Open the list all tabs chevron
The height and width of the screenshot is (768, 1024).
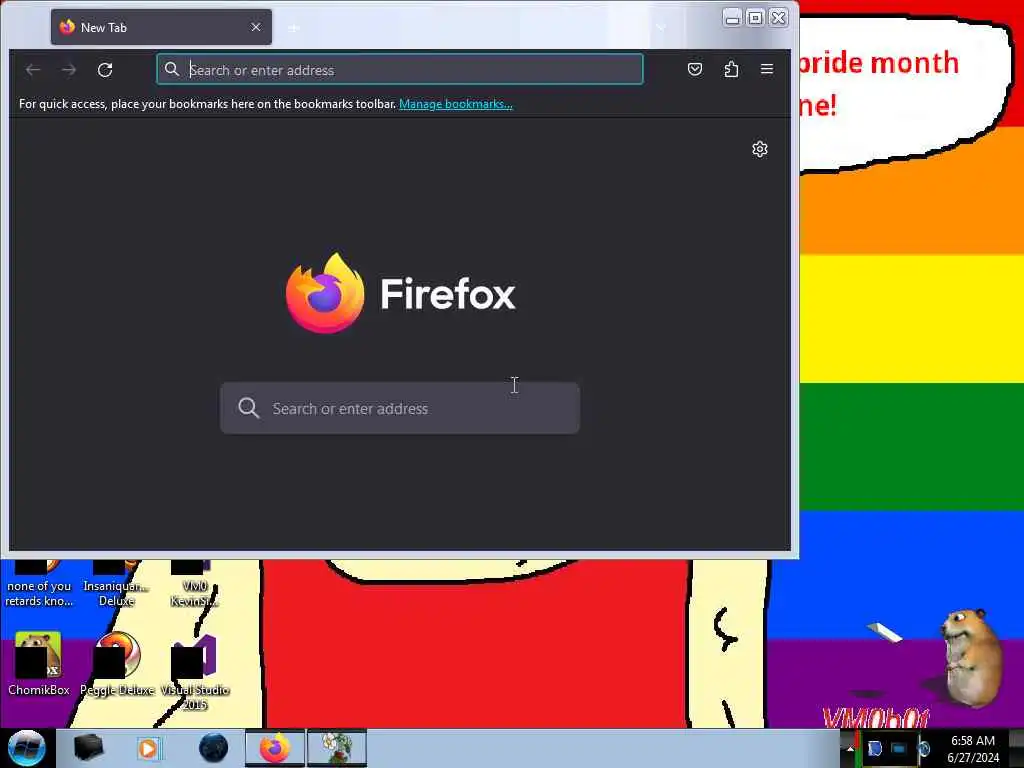click(661, 27)
